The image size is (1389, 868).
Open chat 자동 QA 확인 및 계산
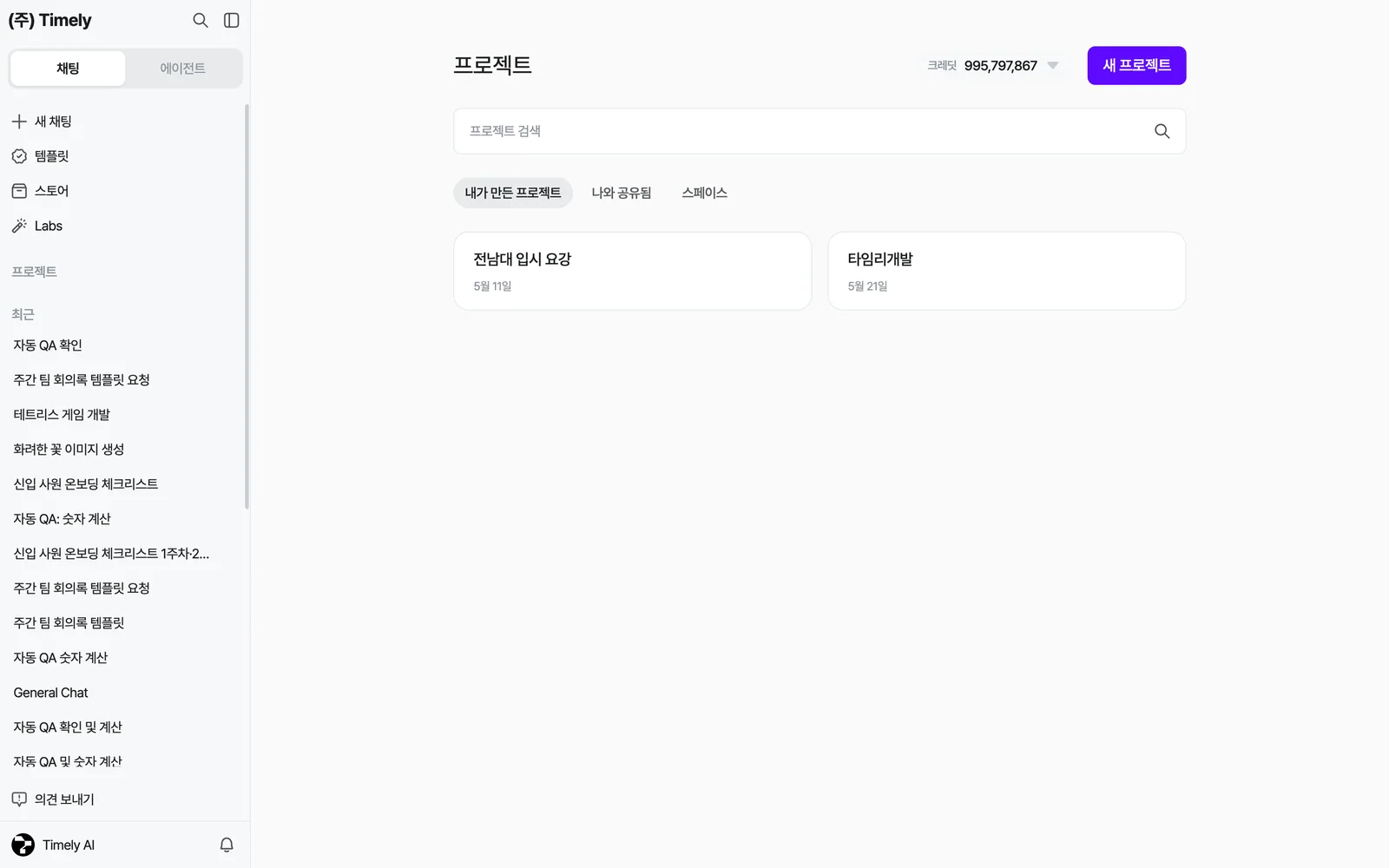122,727
